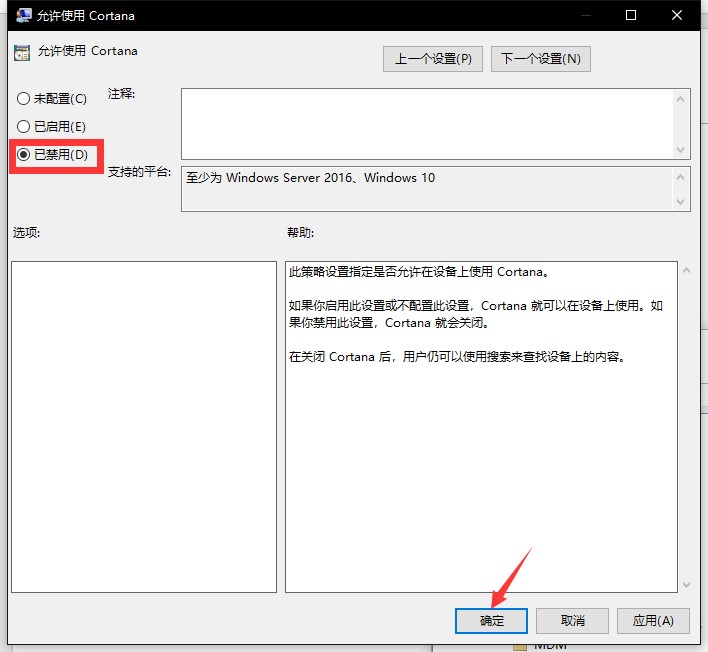The width and height of the screenshot is (708, 652).
Task: Click down arrow of 支持的平台 scrollbar
Action: [x=682, y=201]
